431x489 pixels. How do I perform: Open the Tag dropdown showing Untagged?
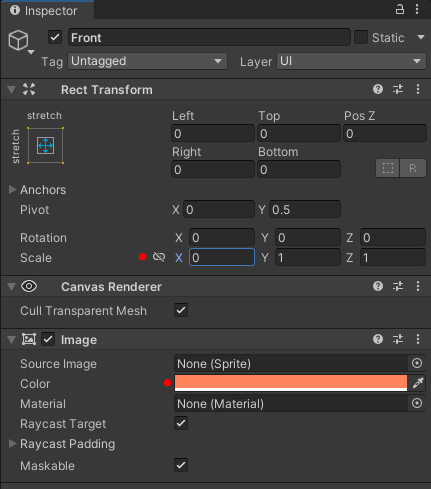(x=147, y=61)
